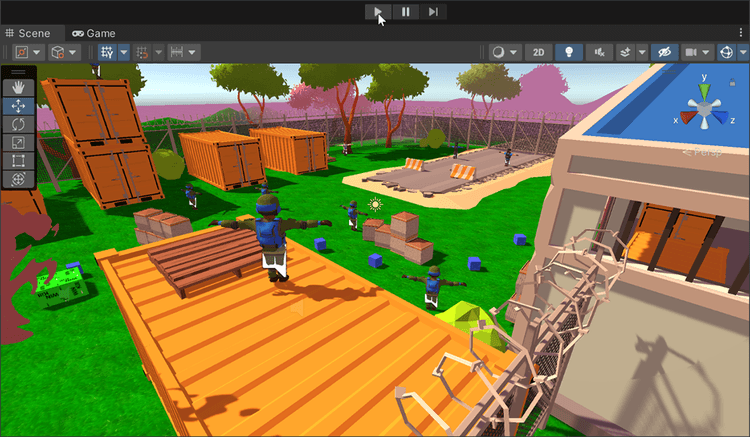The image size is (750, 437).
Task: Select the Rect tool
Action: (18, 160)
